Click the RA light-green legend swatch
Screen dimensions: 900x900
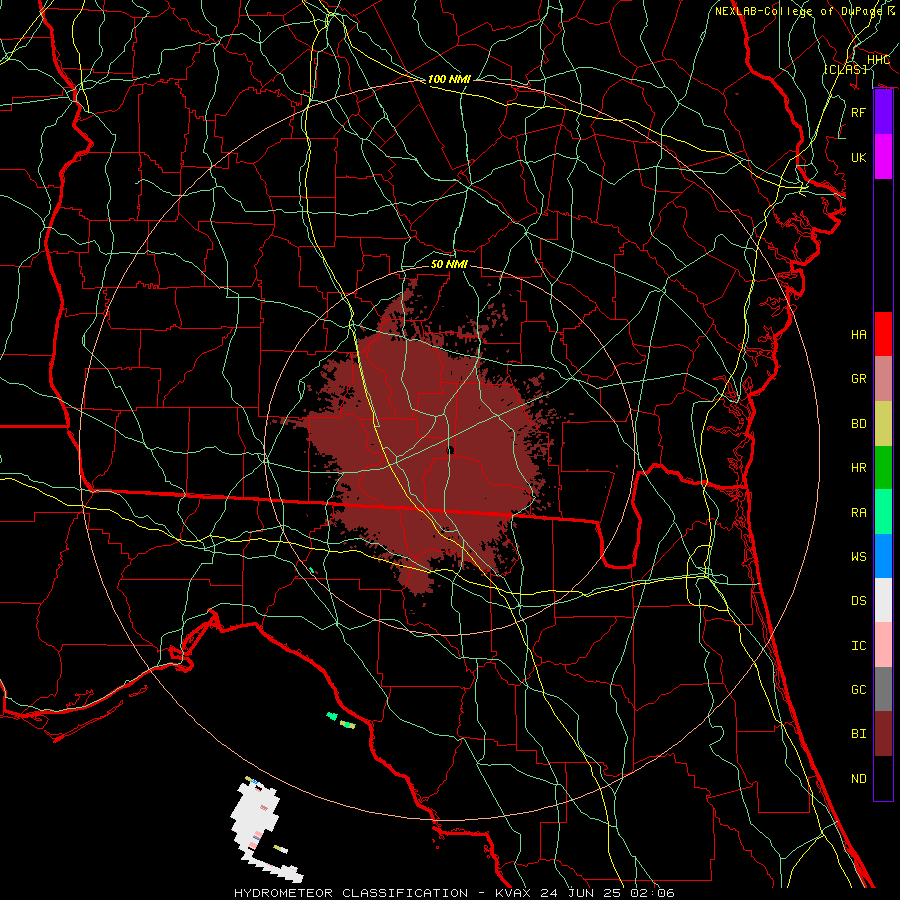click(883, 512)
